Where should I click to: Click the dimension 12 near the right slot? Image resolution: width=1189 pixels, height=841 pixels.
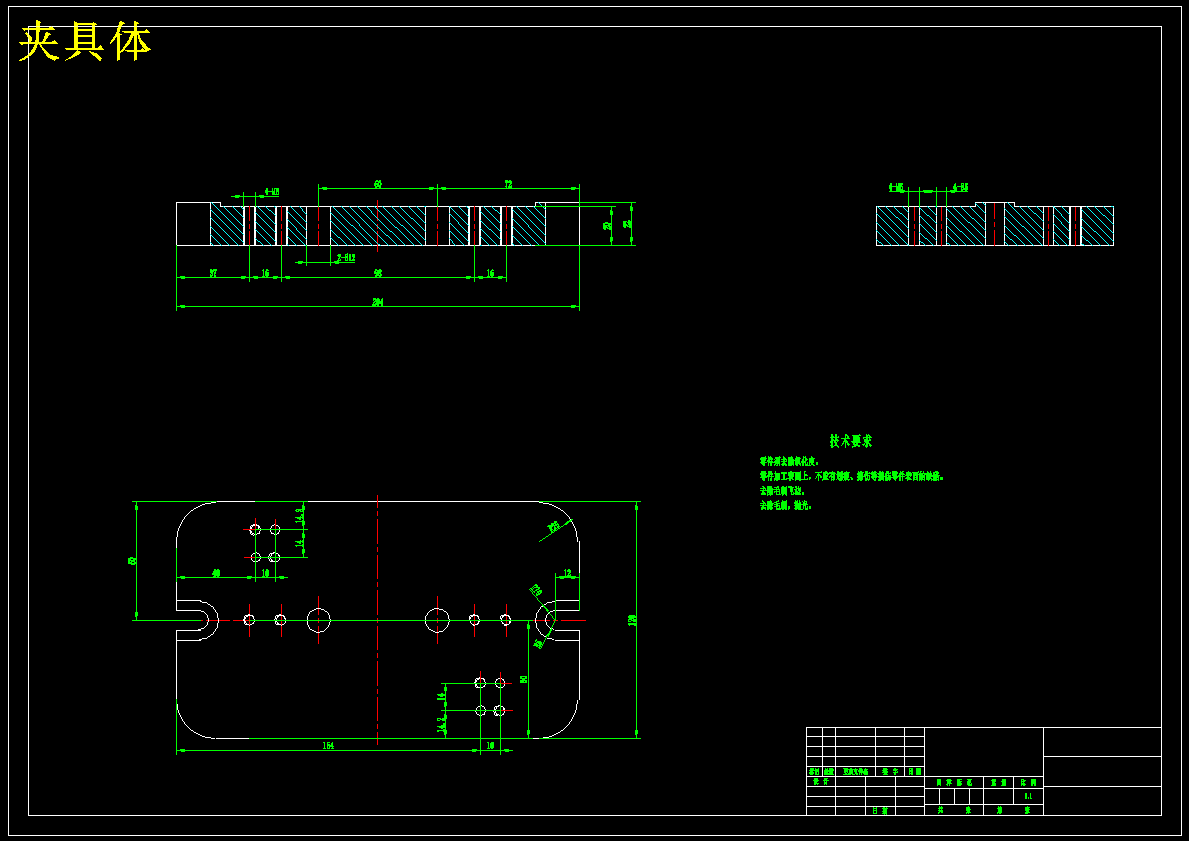tap(567, 573)
